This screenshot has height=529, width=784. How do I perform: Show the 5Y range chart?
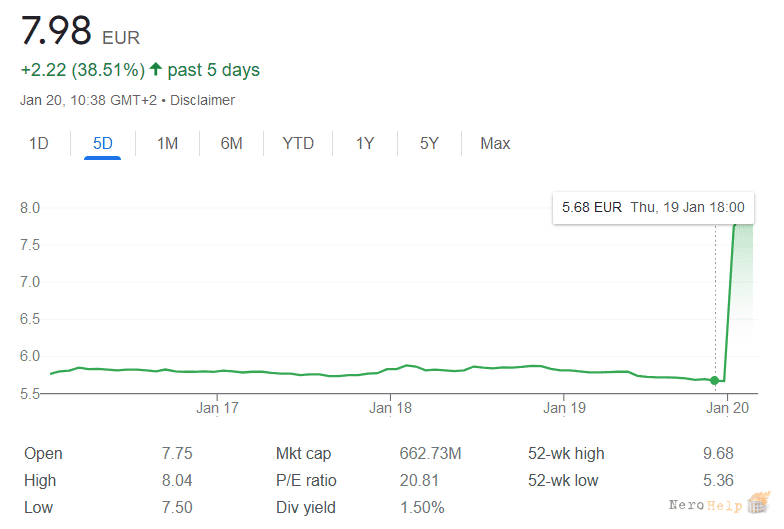(429, 144)
